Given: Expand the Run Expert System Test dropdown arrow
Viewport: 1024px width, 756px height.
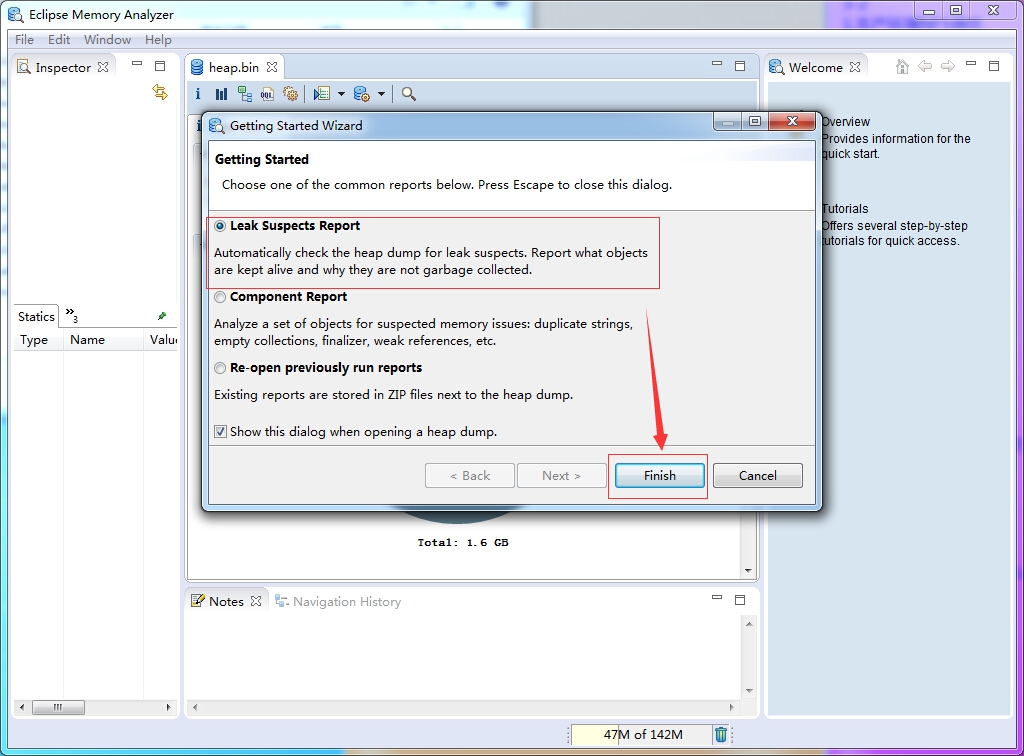Looking at the screenshot, I should [341, 94].
